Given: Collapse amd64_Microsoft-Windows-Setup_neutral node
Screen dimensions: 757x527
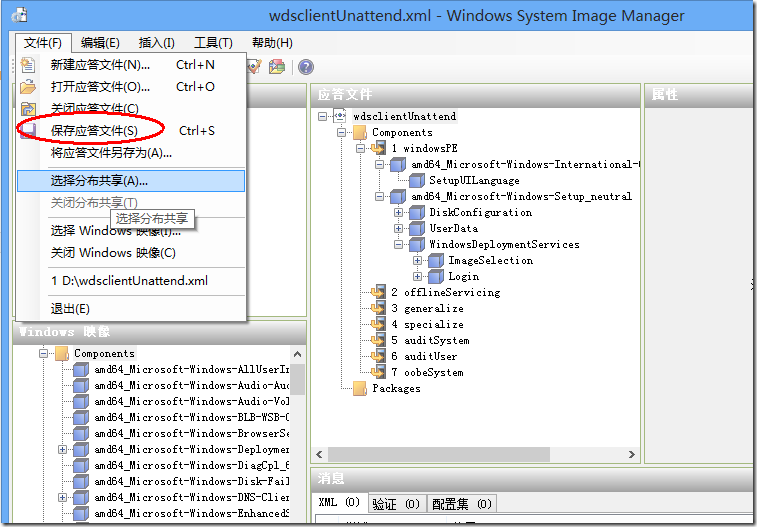Looking at the screenshot, I should pos(379,196).
